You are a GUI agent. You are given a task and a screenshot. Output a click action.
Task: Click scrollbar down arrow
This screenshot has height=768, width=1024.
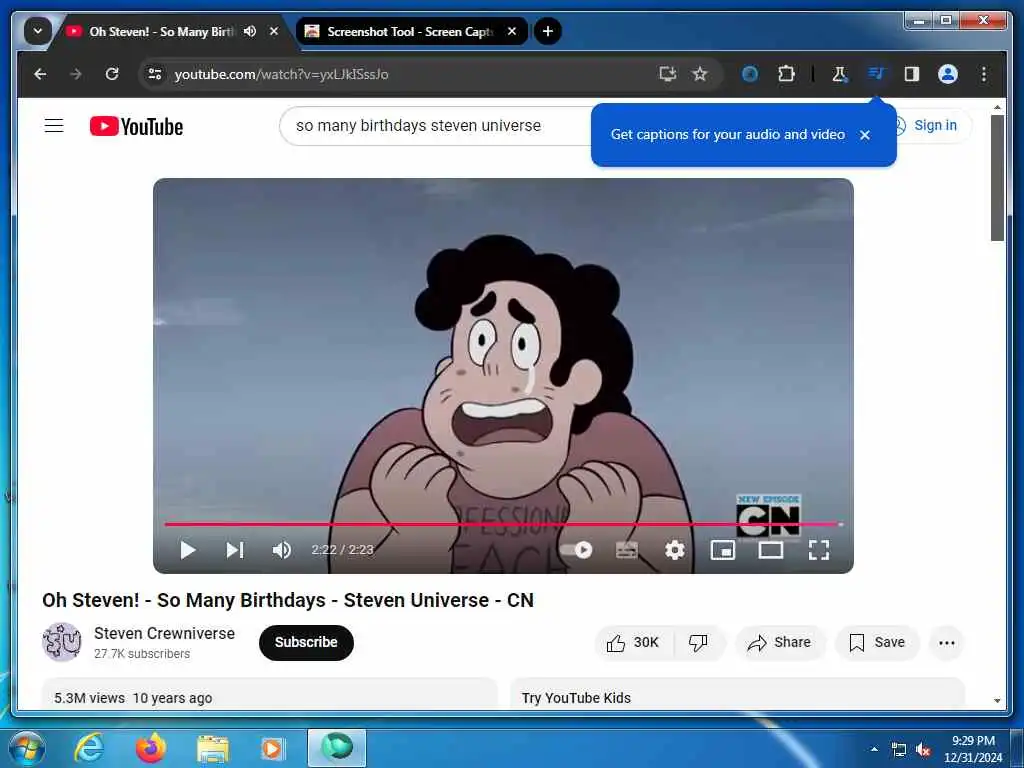997,701
